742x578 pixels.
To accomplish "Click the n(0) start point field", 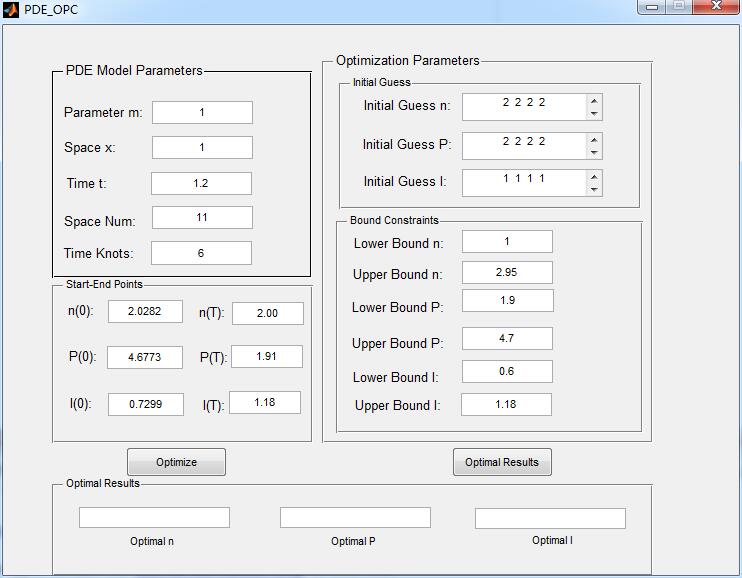I will (x=145, y=311).
